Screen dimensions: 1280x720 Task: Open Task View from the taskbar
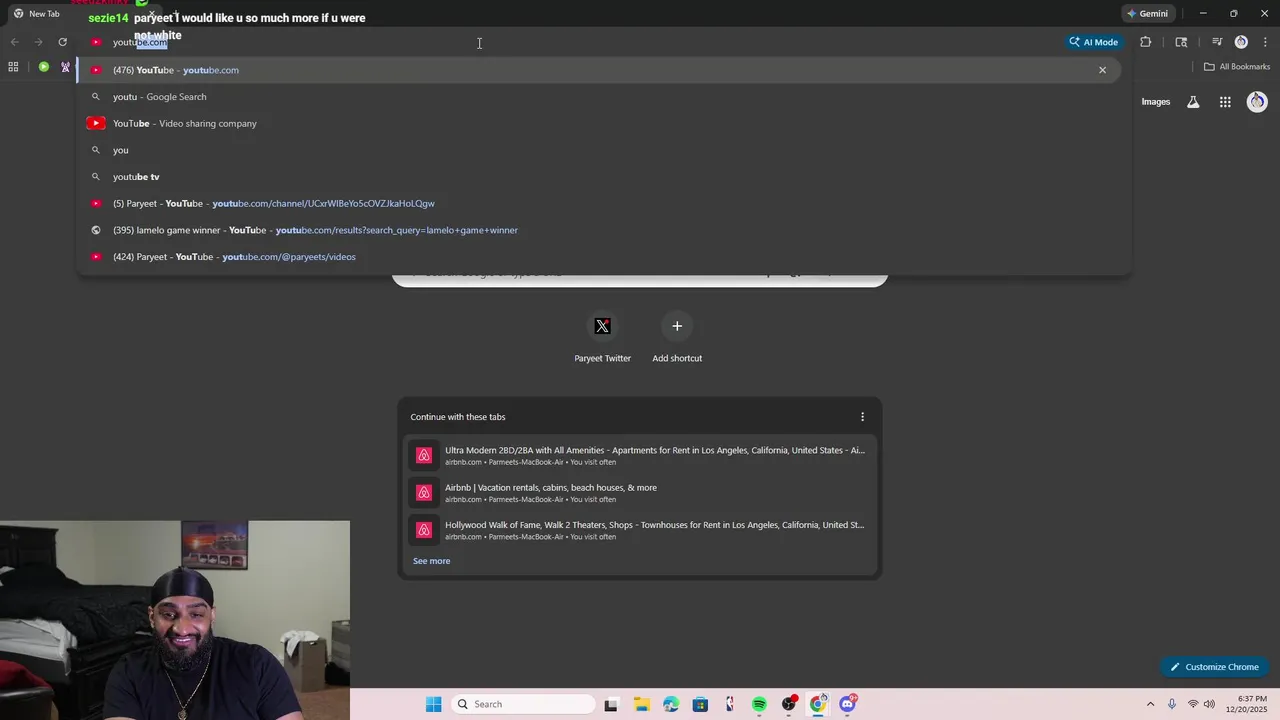point(611,704)
